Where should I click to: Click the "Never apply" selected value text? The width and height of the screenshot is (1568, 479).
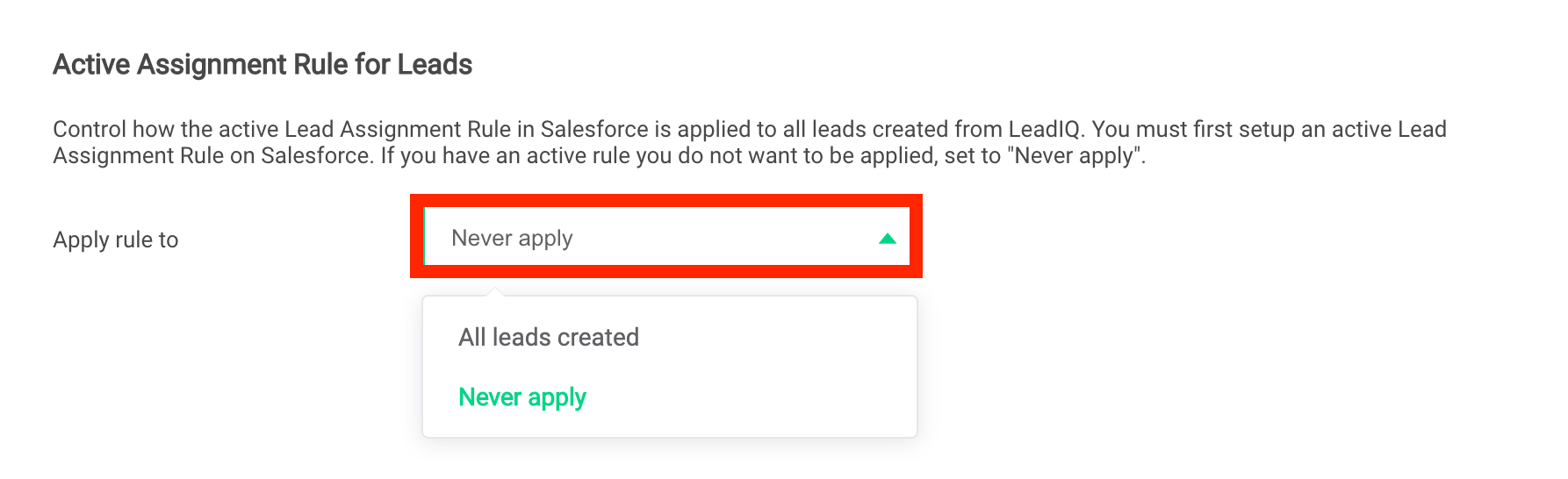[x=512, y=239]
